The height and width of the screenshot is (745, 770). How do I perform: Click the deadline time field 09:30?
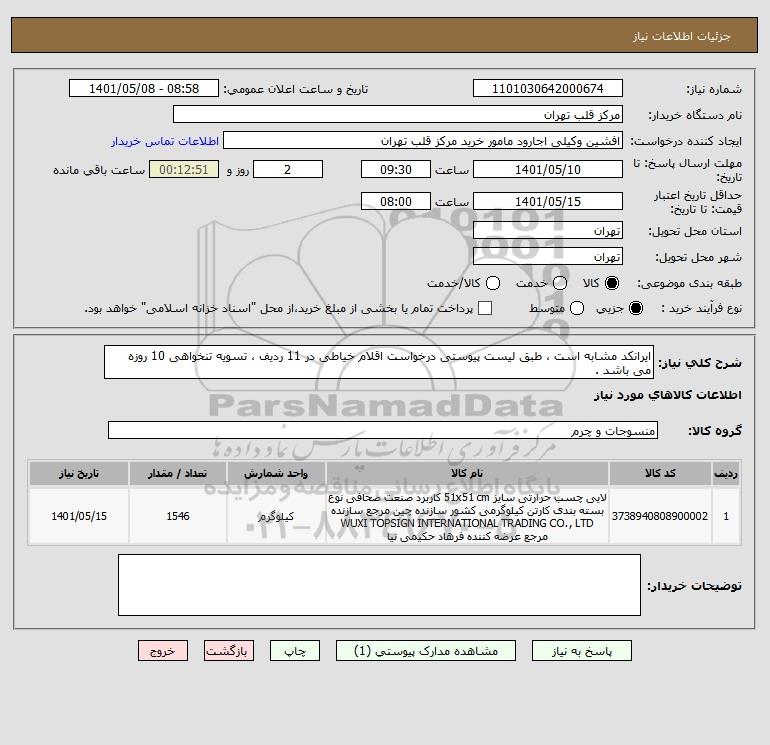pos(396,169)
